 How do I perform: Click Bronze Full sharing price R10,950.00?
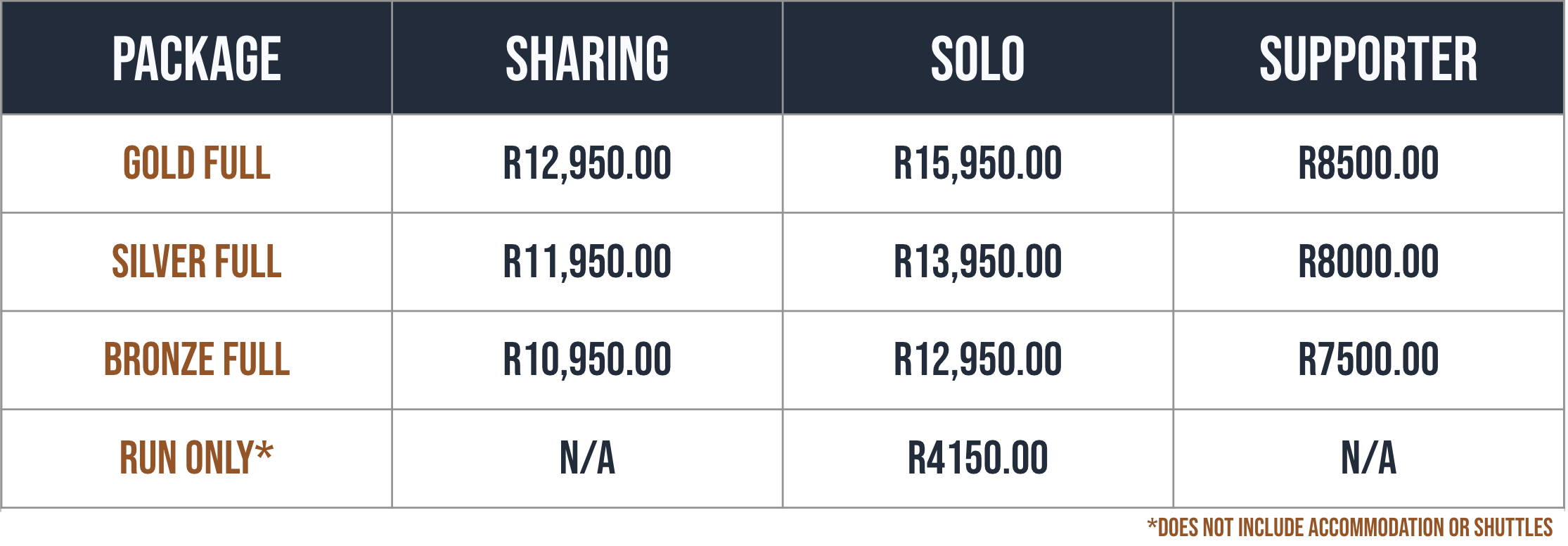[x=587, y=360]
